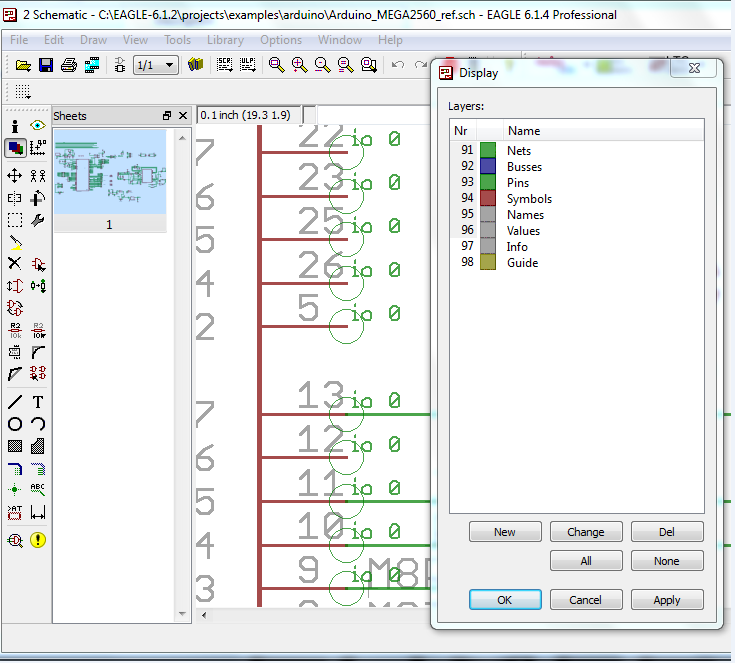
Task: Click the Print icon in toolbar
Action: [68, 65]
